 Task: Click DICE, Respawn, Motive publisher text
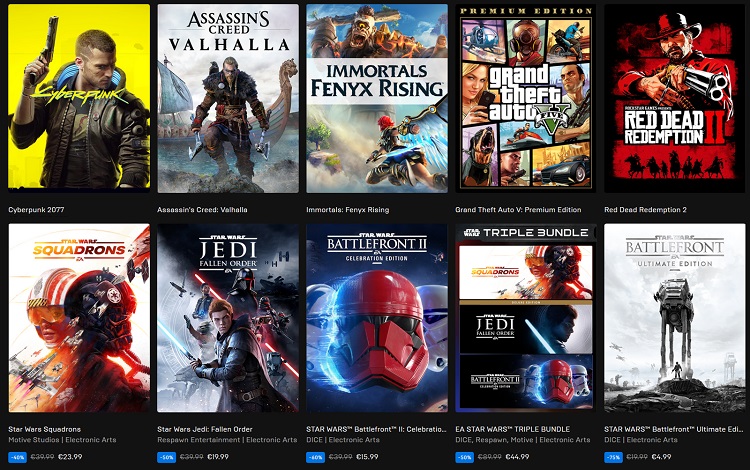523,439
